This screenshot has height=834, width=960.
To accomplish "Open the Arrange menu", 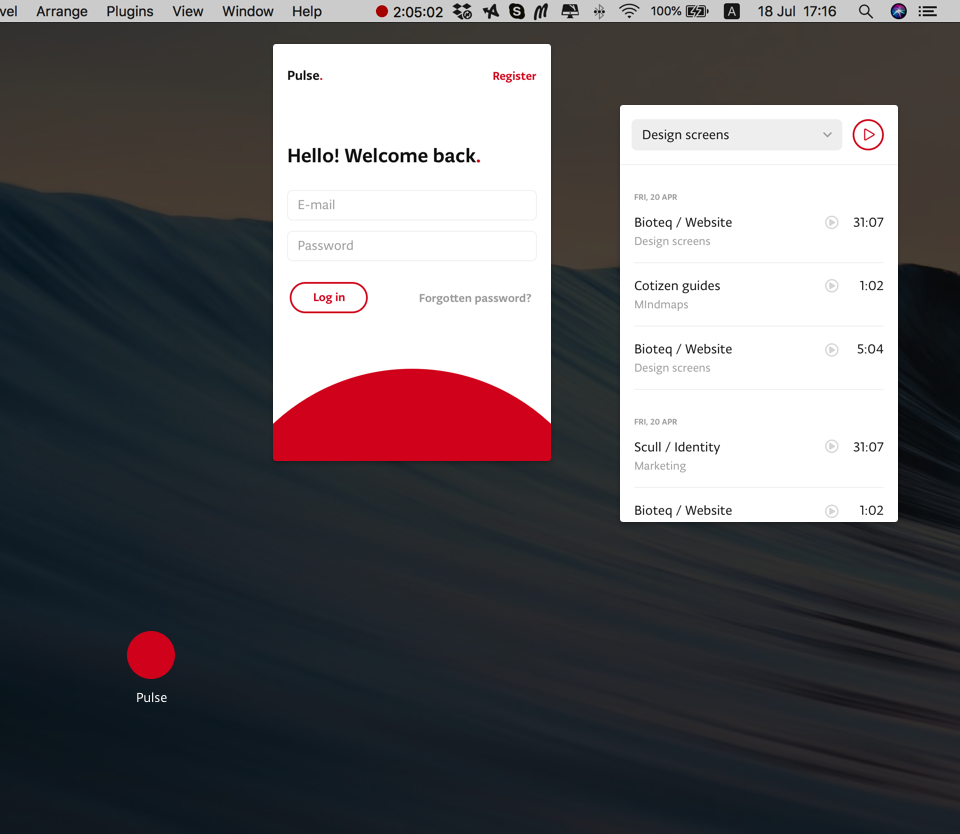I will point(62,11).
